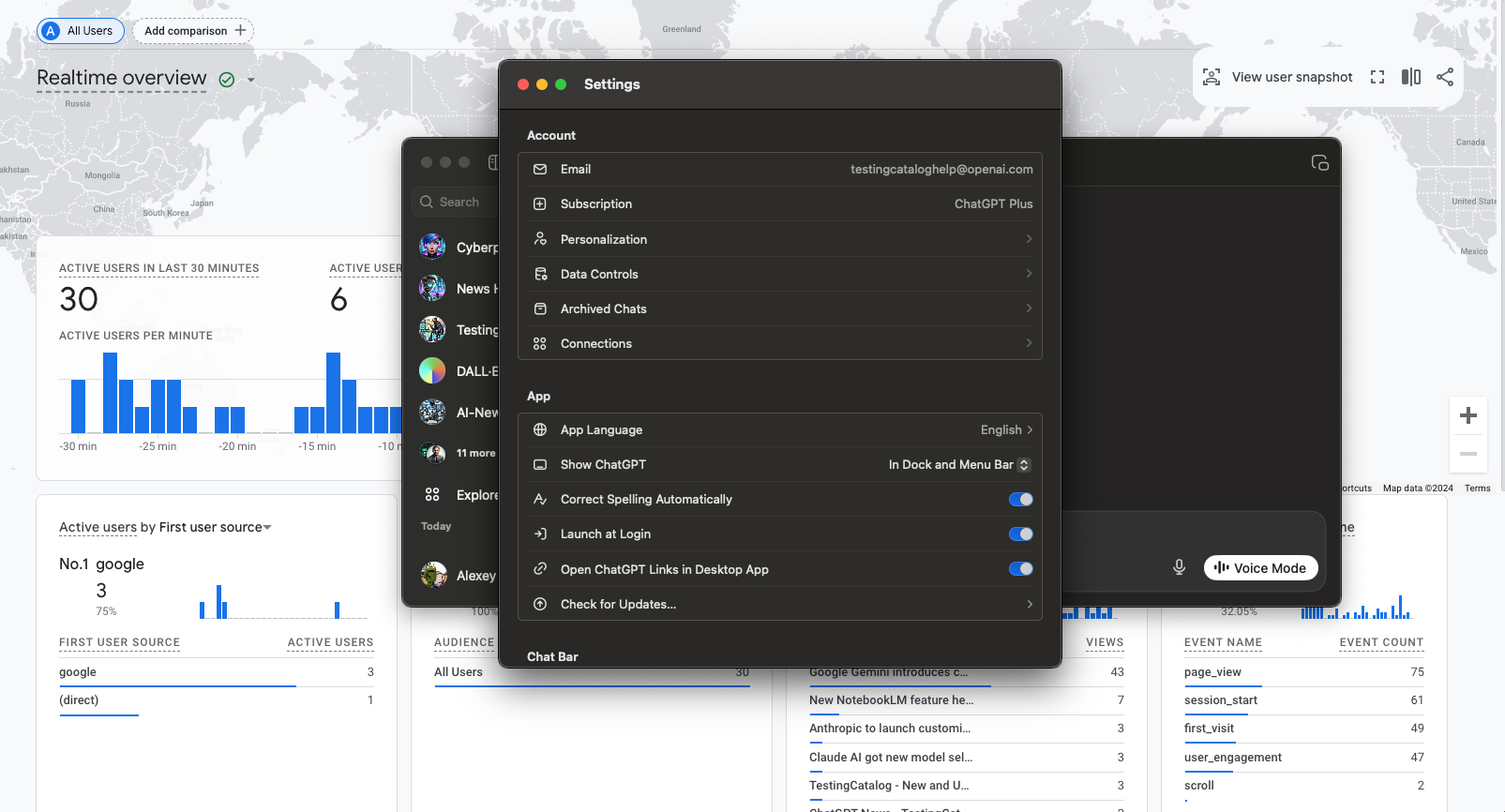Click the fullscreen icon in Analytics toolbar
Screen dimensions: 1505x812
click(x=1377, y=77)
